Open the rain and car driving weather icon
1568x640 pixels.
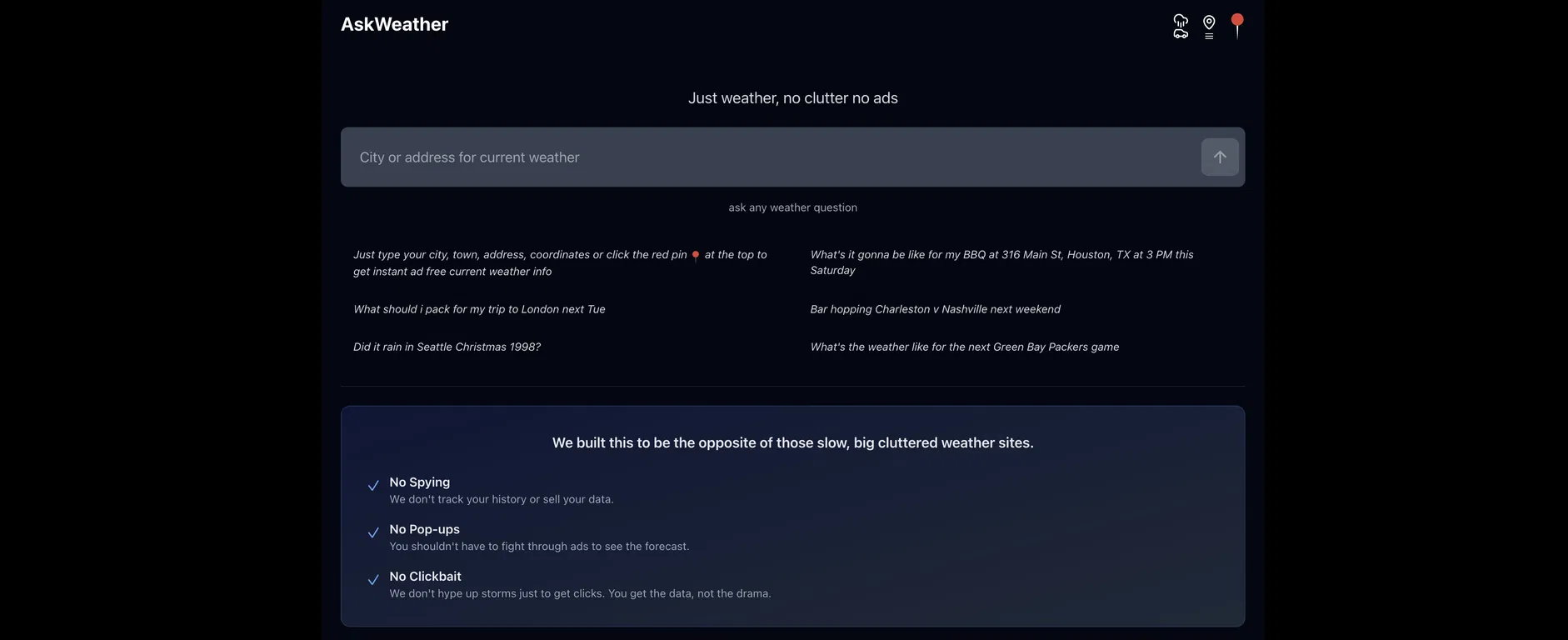[1181, 26]
